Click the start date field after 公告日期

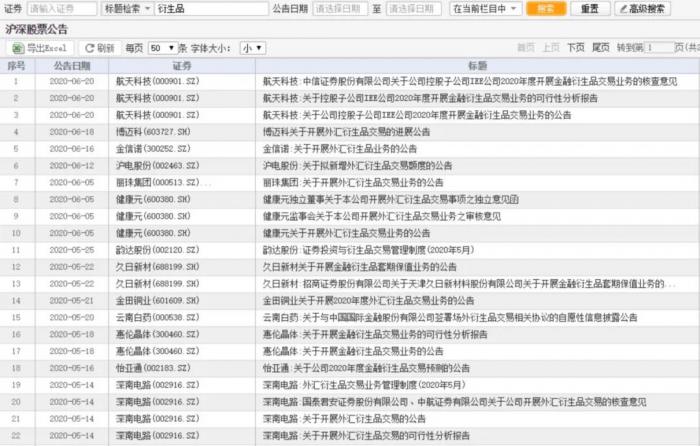(340, 8)
